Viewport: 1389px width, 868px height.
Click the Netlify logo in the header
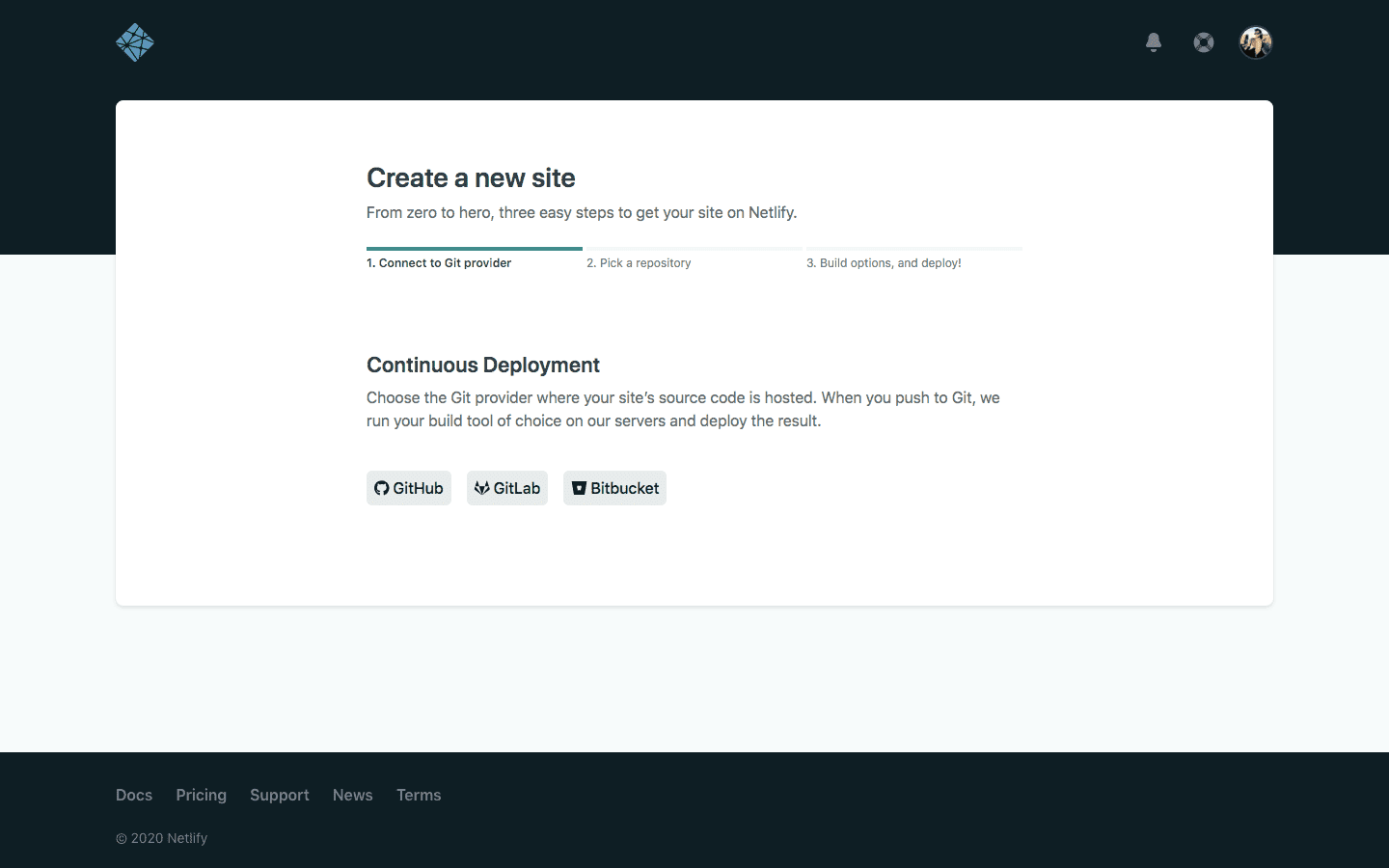[135, 42]
